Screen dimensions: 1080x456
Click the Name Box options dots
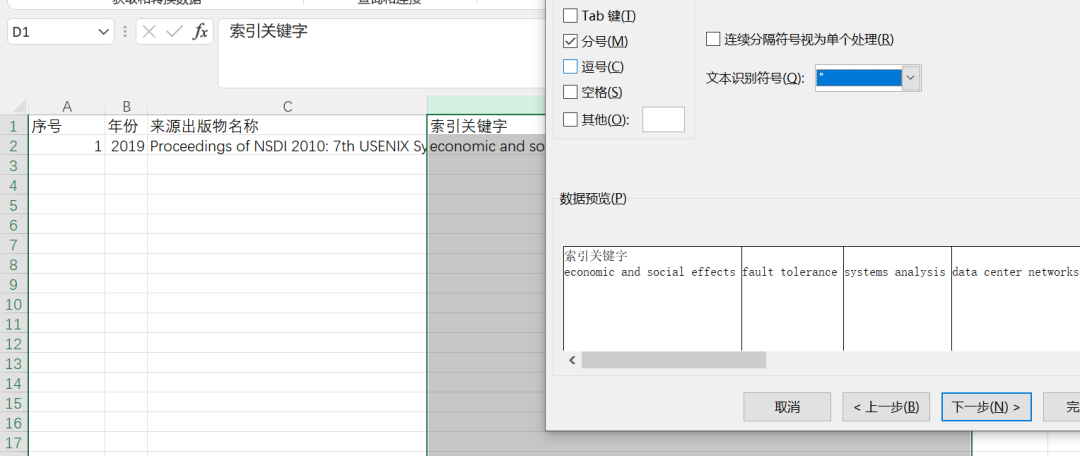coord(125,32)
